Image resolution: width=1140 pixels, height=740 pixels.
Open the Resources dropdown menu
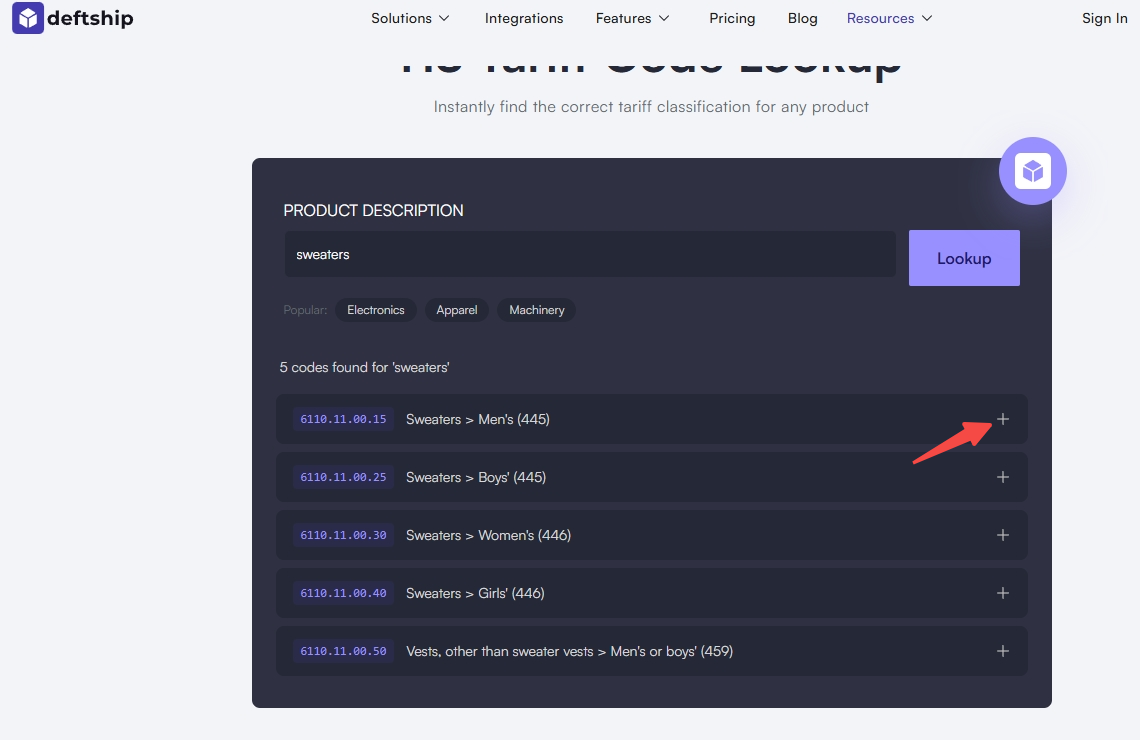889,18
